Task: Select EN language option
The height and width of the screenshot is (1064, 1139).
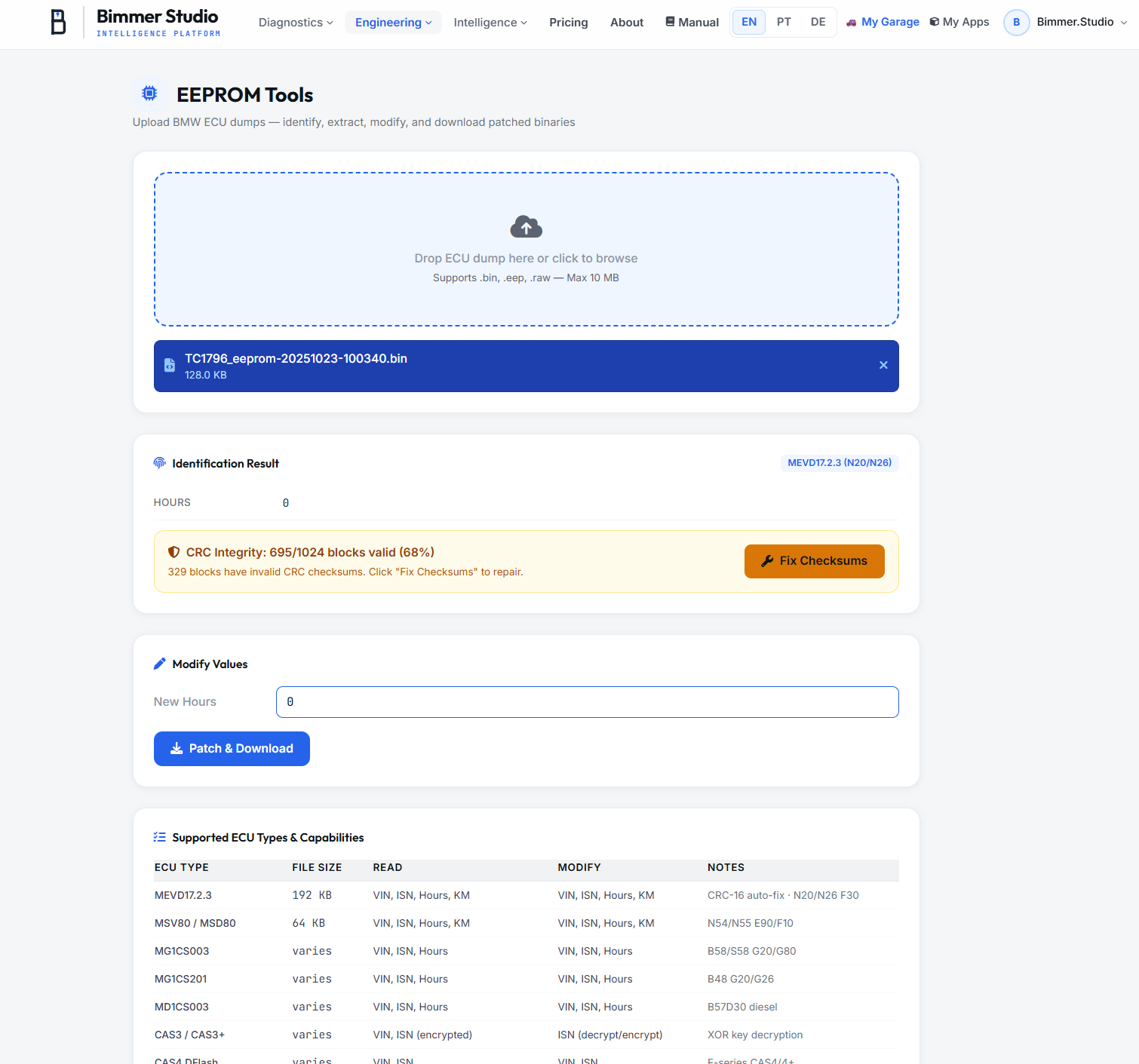Action: pyautogui.click(x=749, y=22)
